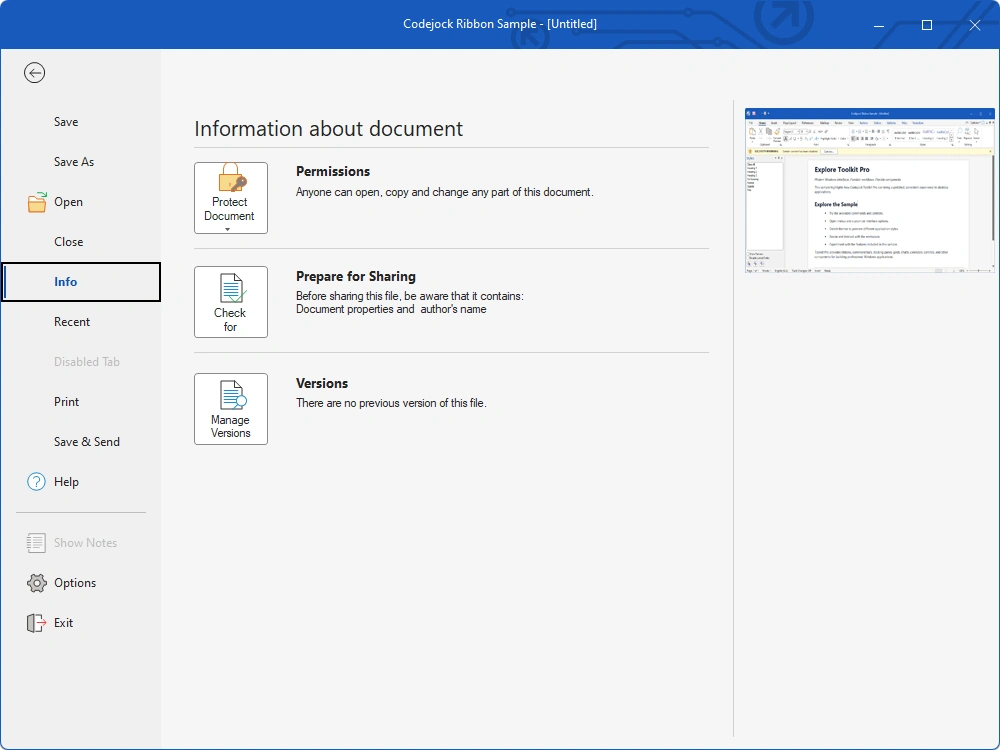Viewport: 1000px width, 750px height.
Task: Close the Codejock Ribbon Sample window
Action: pos(974,25)
